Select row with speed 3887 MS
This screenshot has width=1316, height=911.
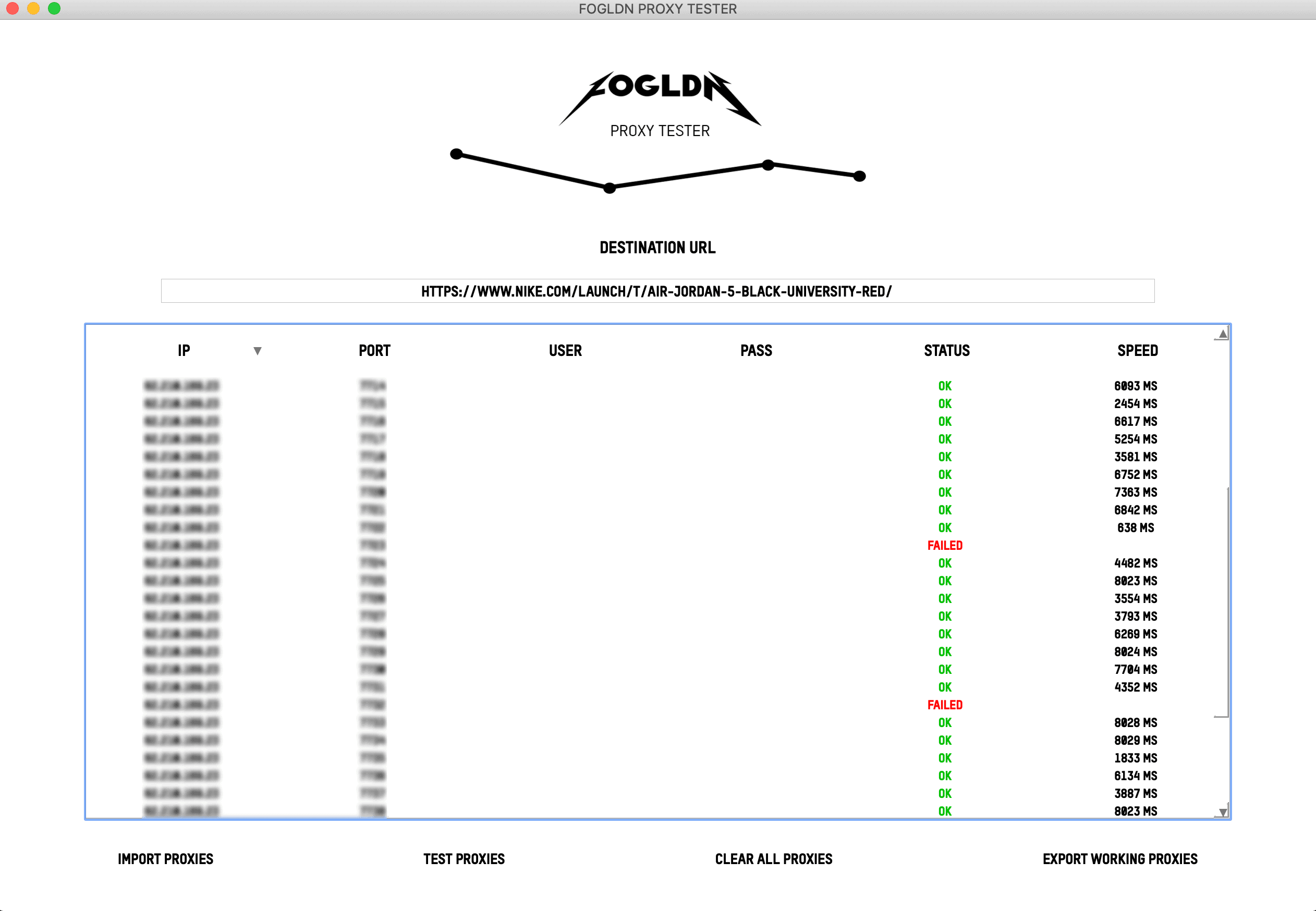click(x=651, y=793)
